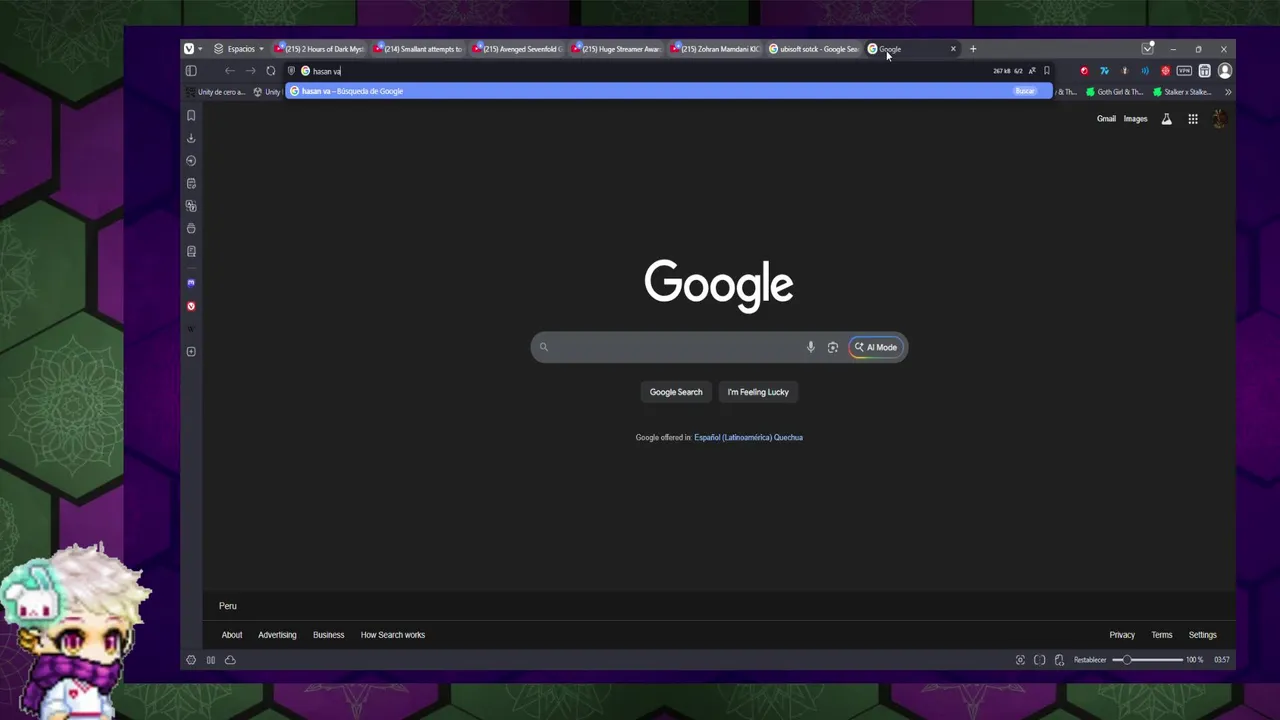Switch Google language to Quechua

point(788,437)
